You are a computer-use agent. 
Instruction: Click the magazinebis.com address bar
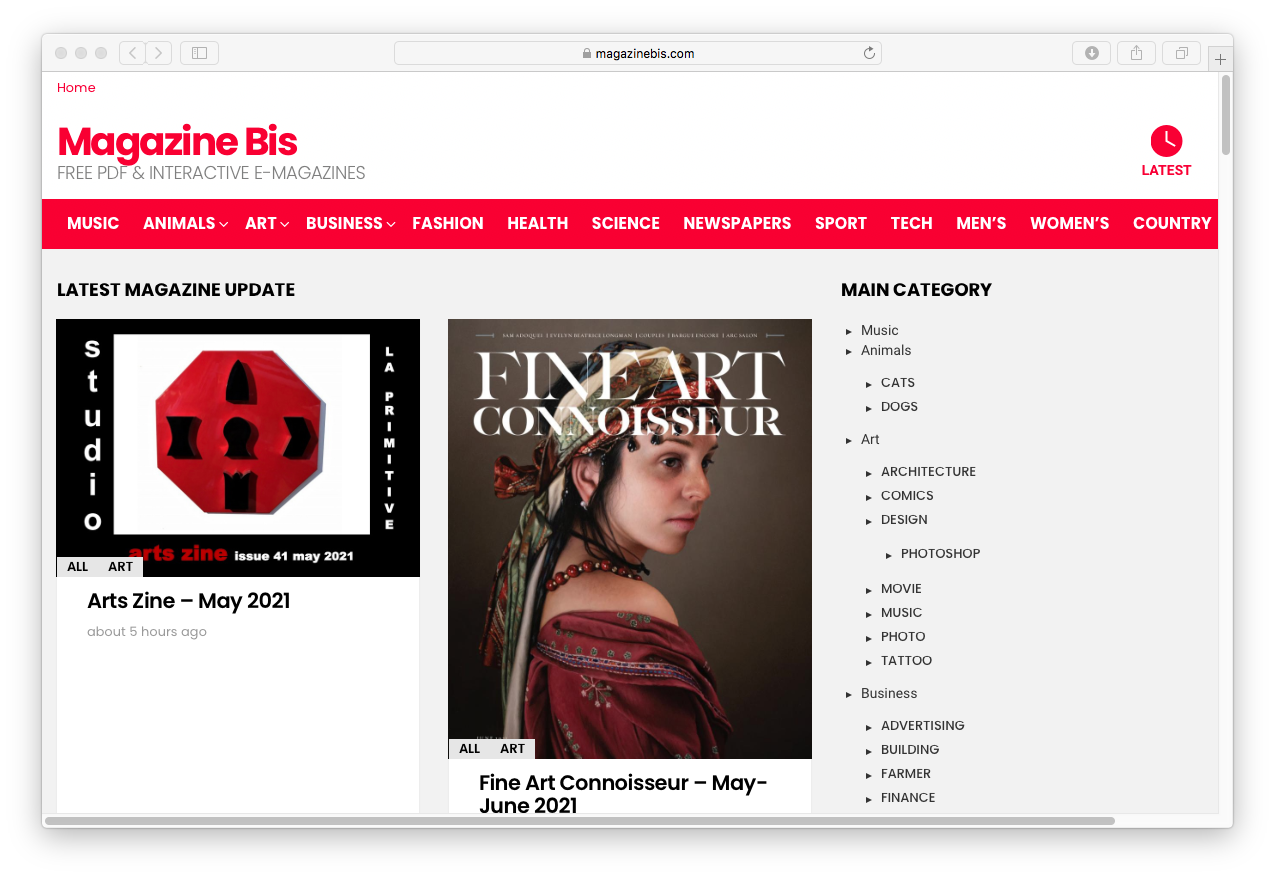tap(638, 53)
